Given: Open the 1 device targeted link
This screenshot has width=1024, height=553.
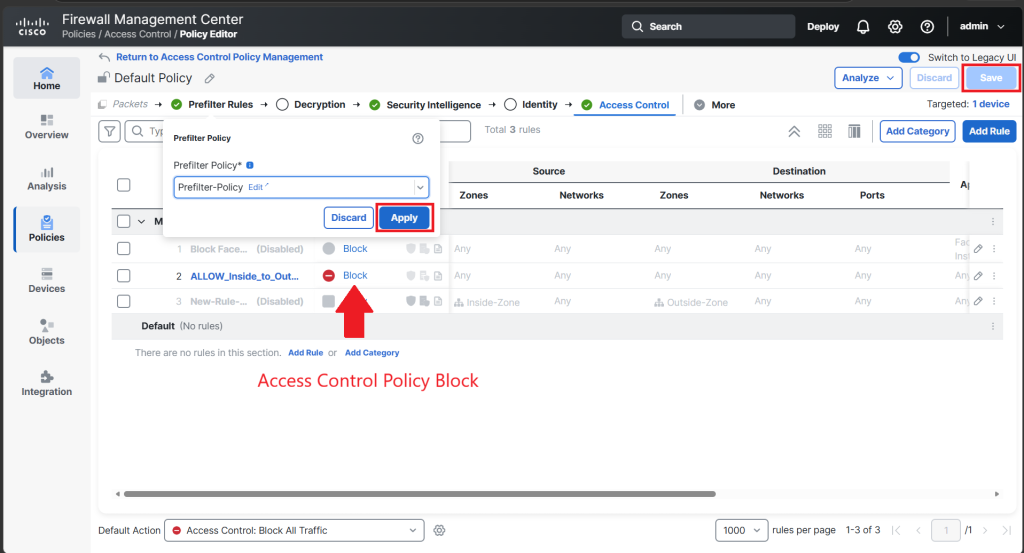Looking at the screenshot, I should [x=991, y=104].
